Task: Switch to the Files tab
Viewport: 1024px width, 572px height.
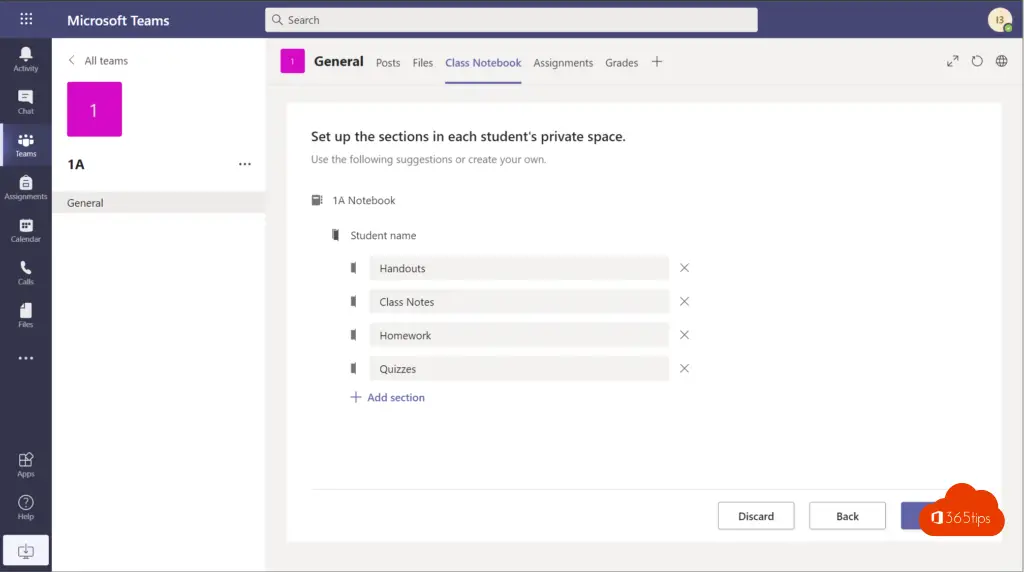Action: (x=423, y=63)
